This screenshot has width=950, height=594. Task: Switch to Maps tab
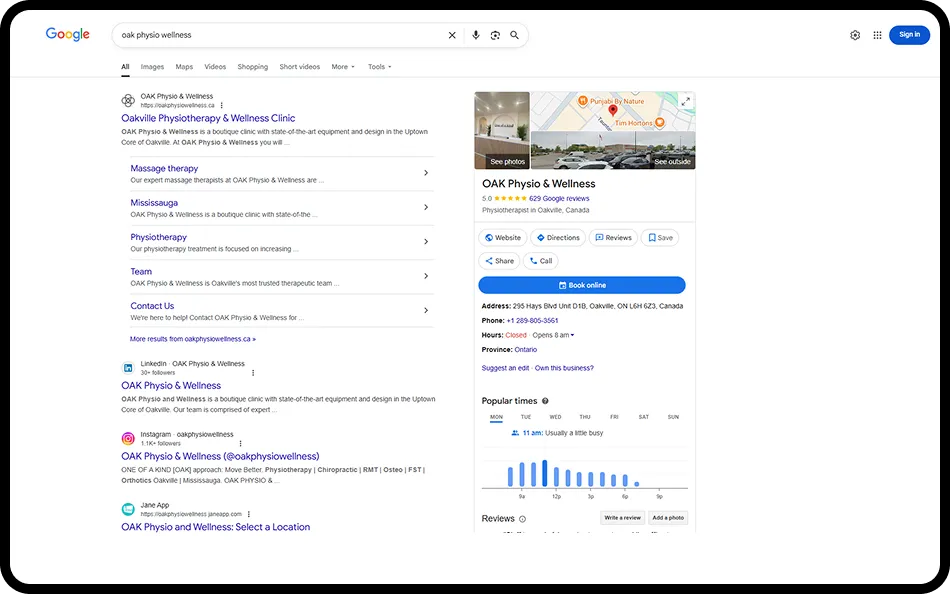tap(184, 67)
